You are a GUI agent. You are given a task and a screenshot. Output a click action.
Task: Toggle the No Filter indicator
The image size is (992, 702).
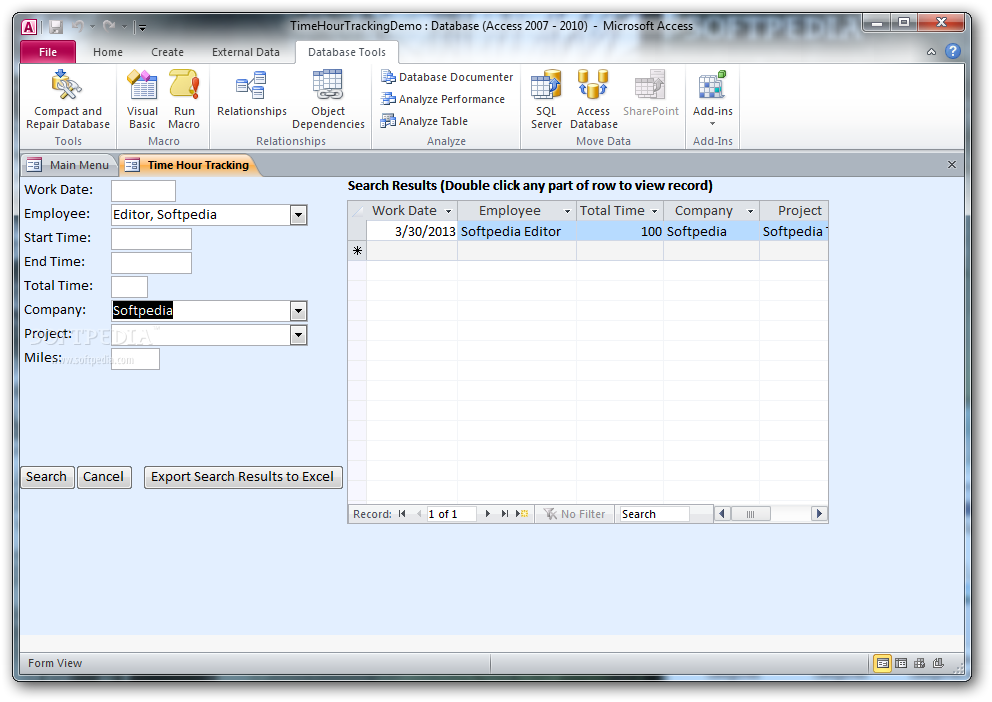[x=574, y=514]
